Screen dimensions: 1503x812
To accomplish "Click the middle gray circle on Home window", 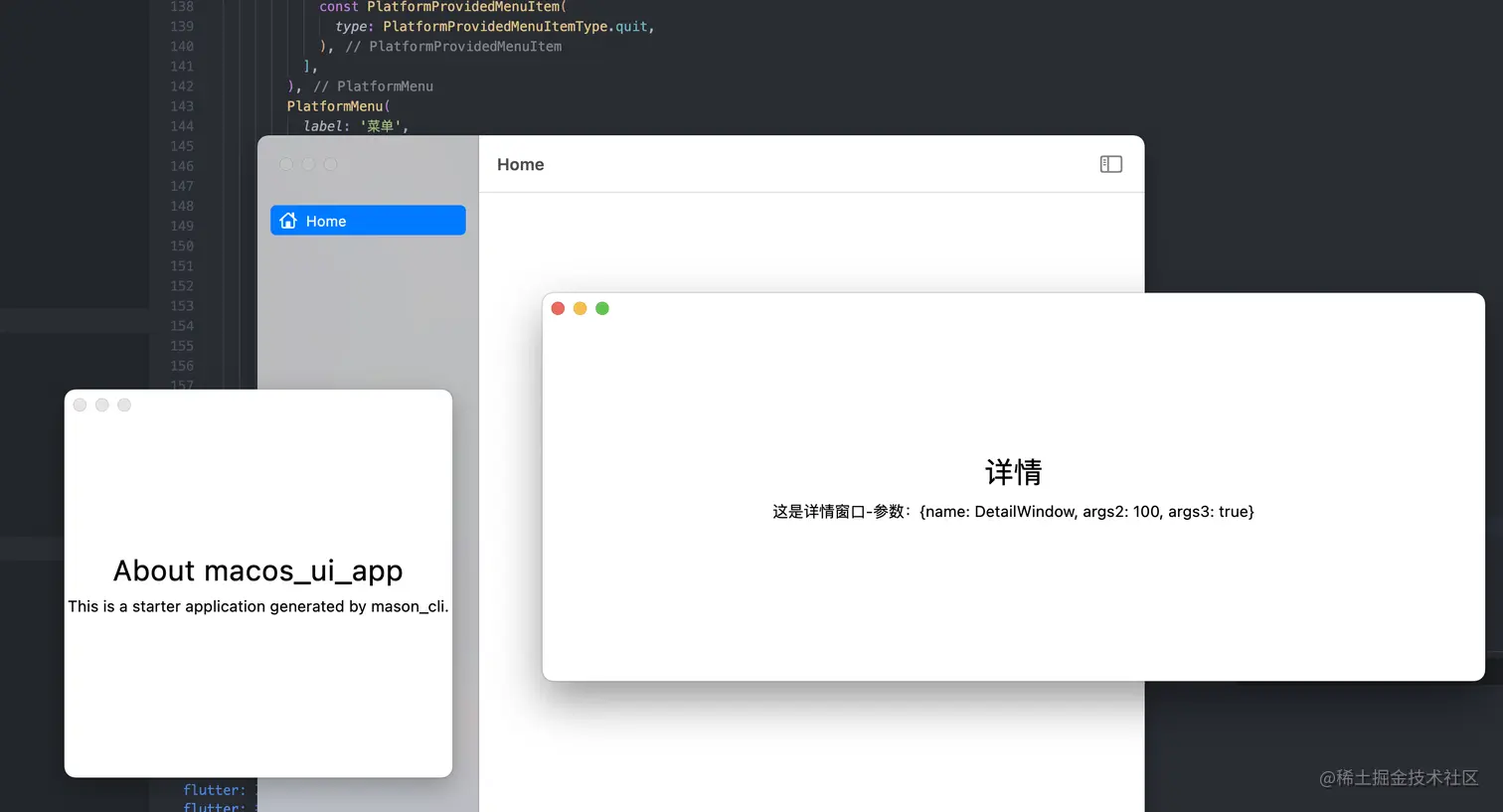I will pos(308,164).
